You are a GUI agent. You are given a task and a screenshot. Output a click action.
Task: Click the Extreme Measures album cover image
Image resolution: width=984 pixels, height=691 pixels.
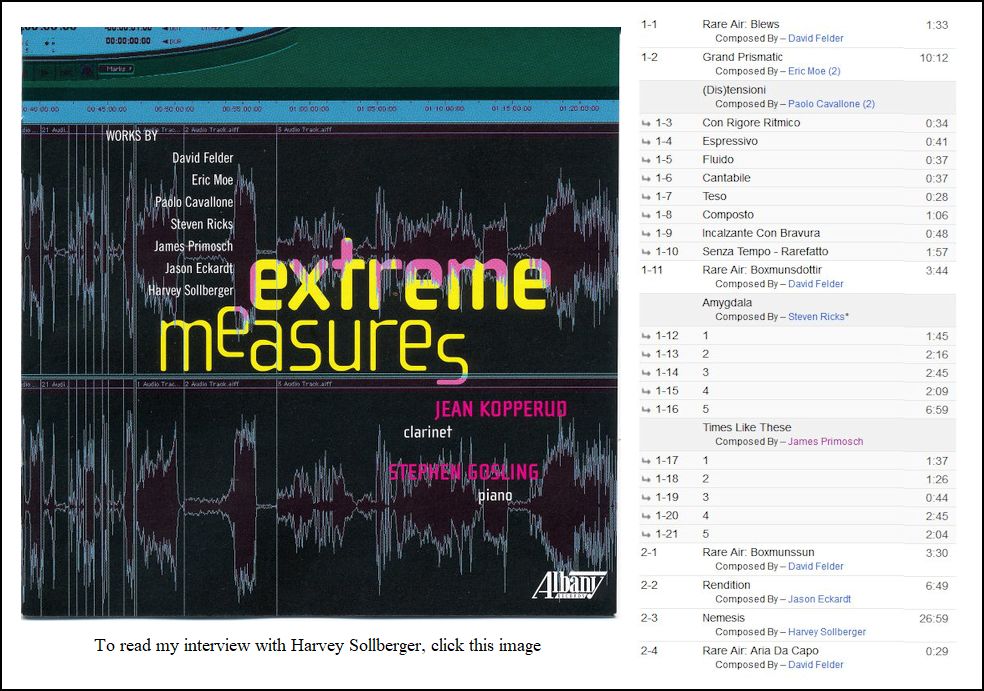point(321,323)
